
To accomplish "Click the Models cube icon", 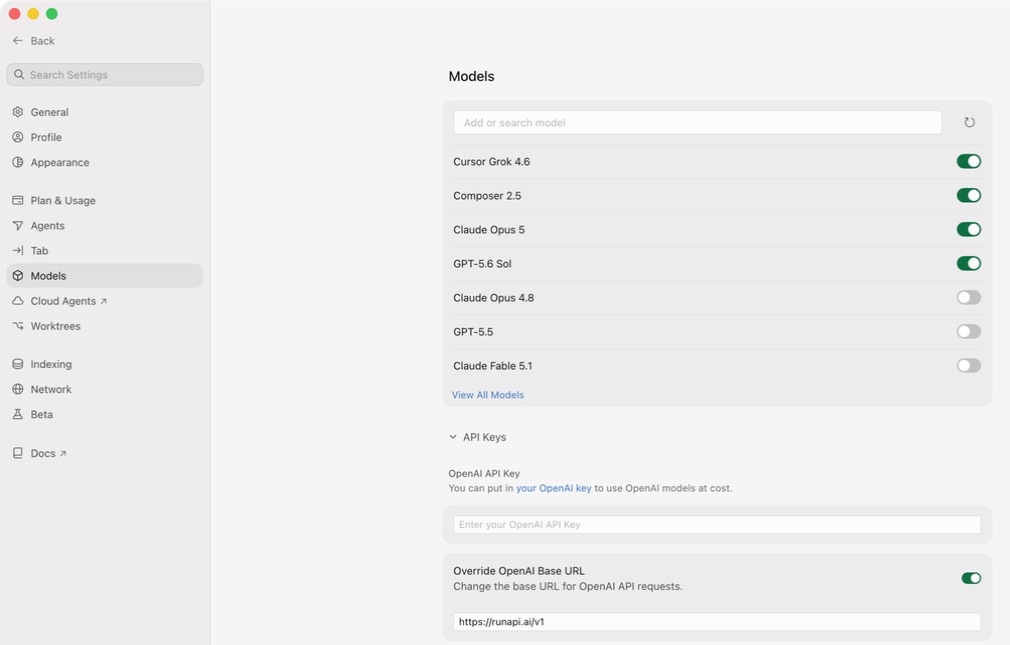I will coord(18,276).
